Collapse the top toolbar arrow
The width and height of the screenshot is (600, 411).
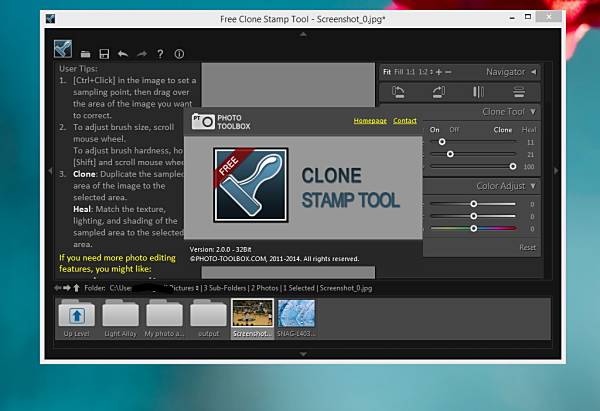[303, 34]
